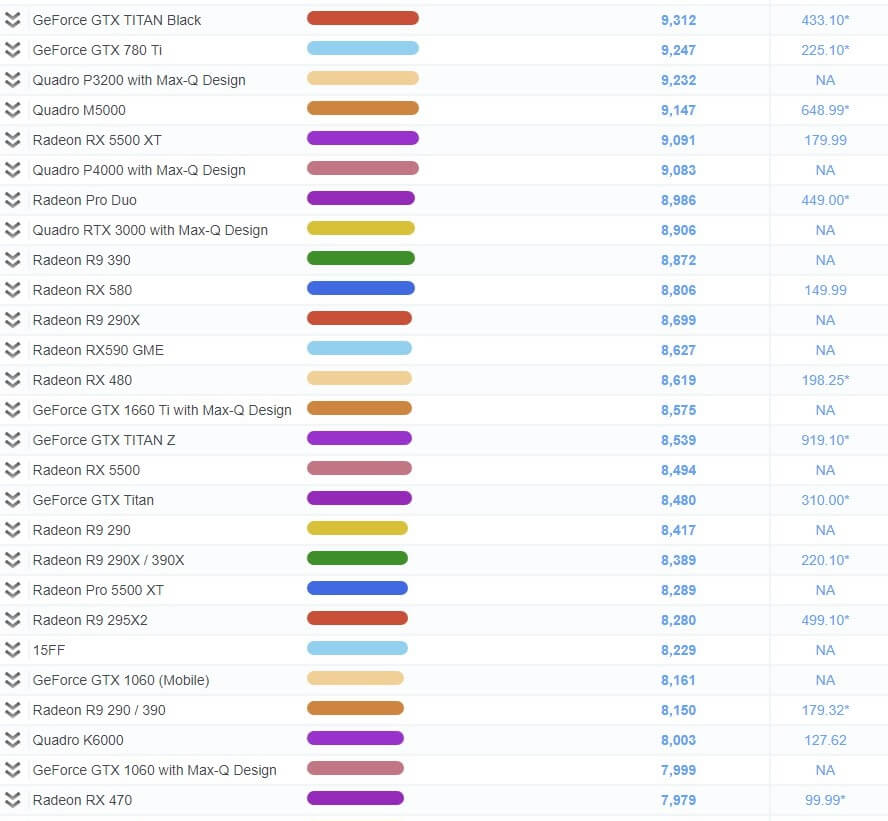This screenshot has height=821, width=888.
Task: Expand the Radeon RX 480 row chevron
Action: coord(12,380)
